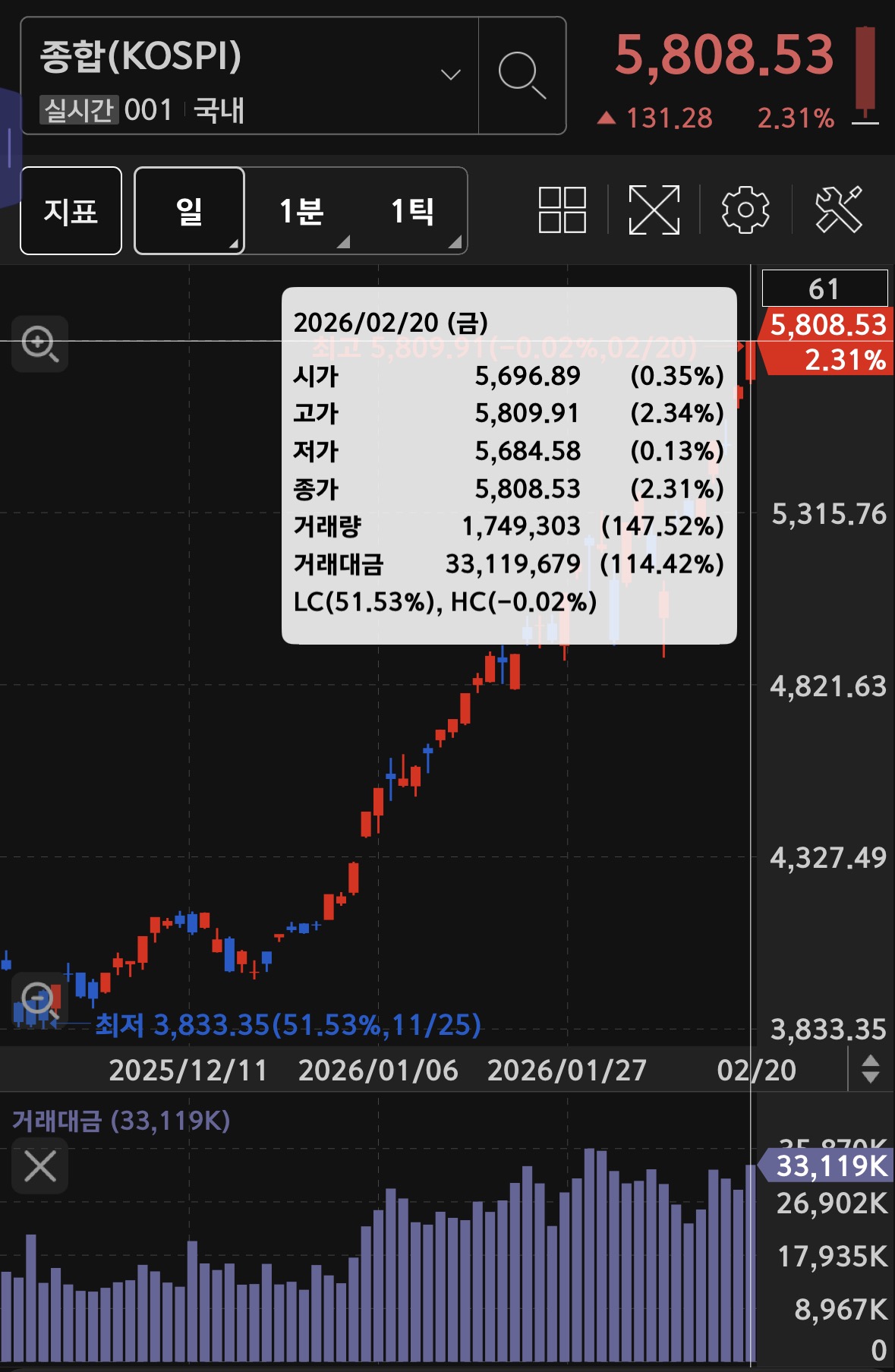The width and height of the screenshot is (895, 1372).
Task: Click the 33,119K volume axis tag
Action: (x=827, y=1165)
